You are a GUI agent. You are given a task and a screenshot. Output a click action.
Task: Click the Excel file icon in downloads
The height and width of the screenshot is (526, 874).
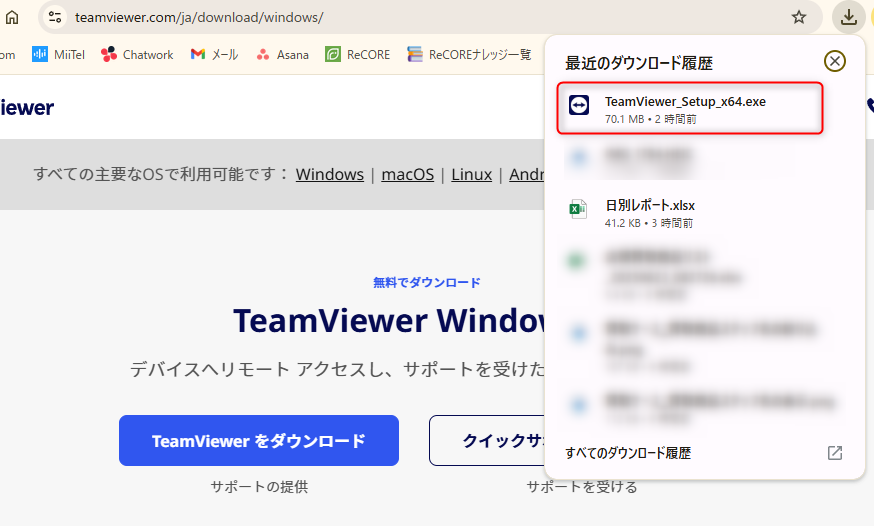click(577, 209)
